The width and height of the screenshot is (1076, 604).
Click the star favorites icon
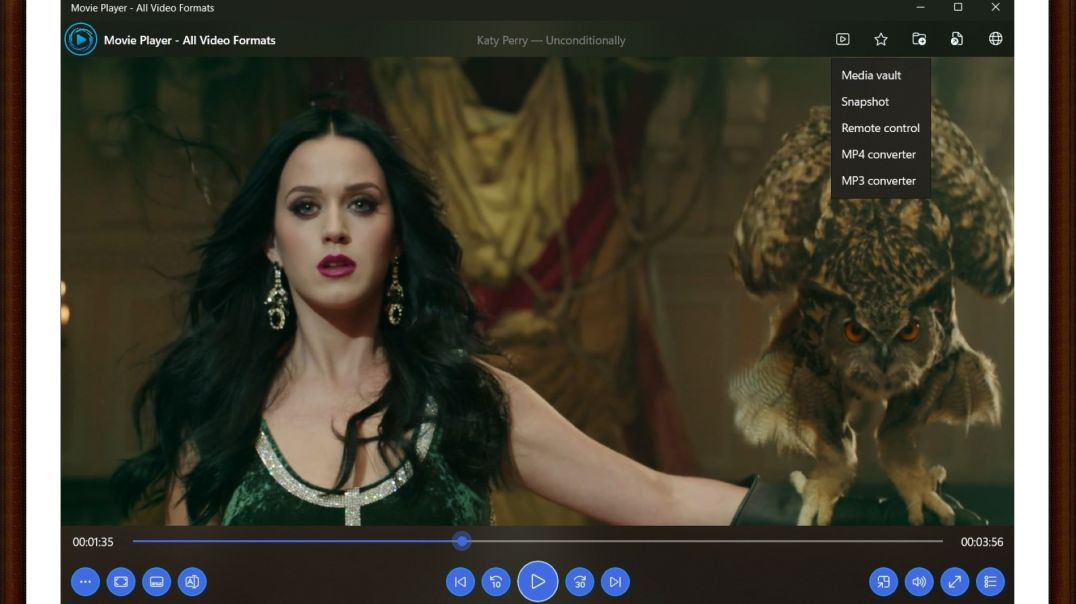coord(881,39)
